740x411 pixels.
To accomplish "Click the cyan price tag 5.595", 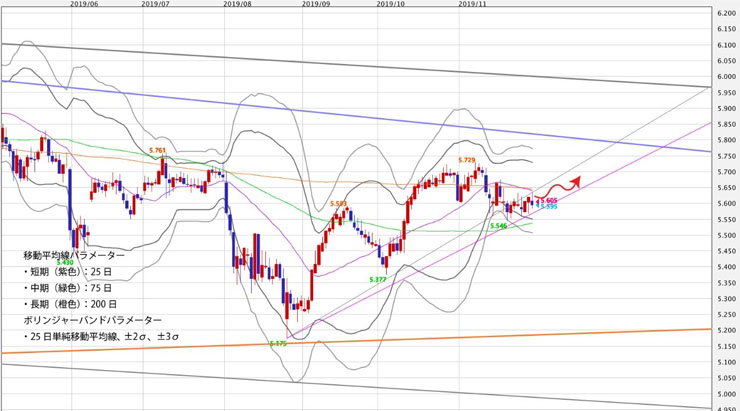I will [547, 206].
